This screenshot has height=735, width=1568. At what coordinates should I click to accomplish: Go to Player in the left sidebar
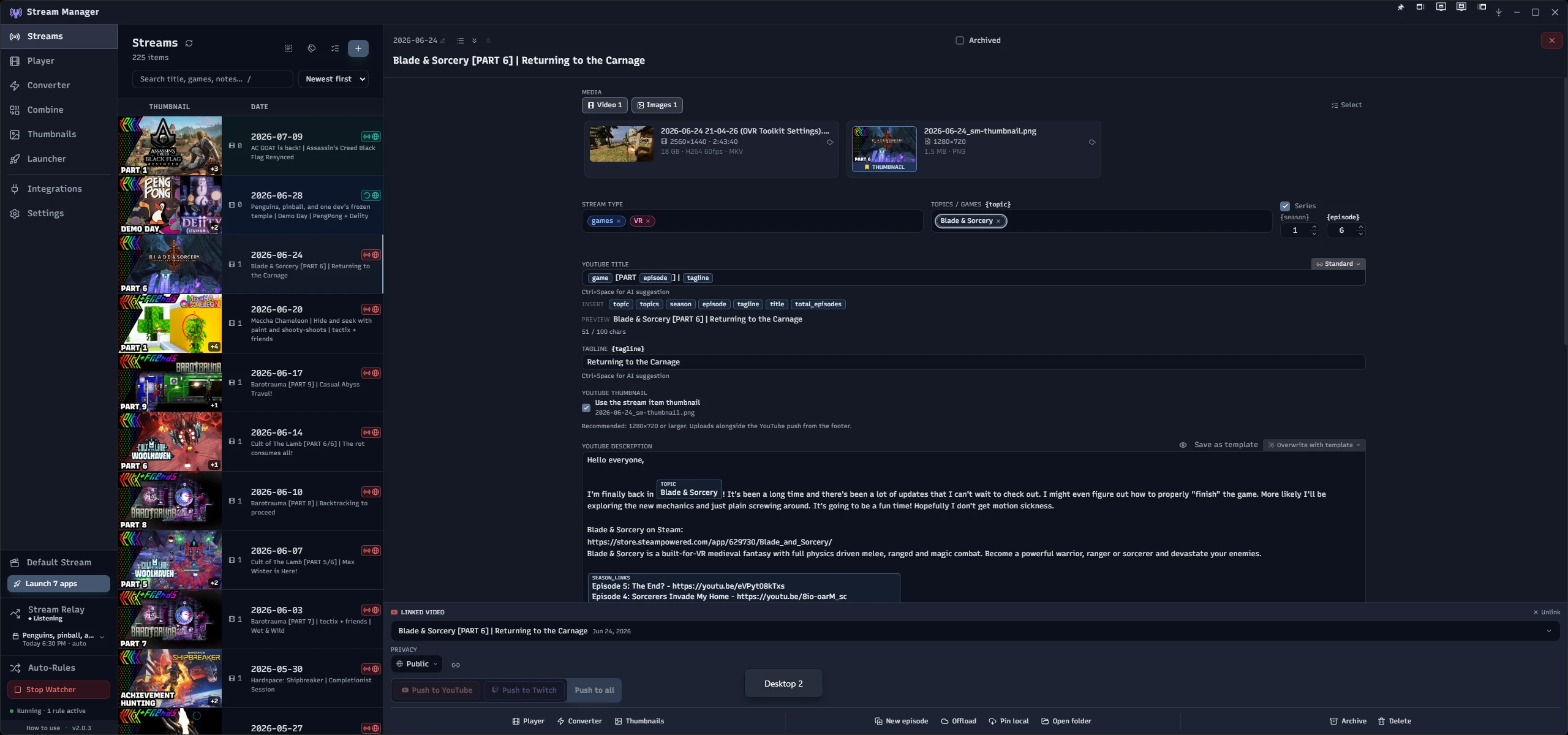[x=59, y=61]
